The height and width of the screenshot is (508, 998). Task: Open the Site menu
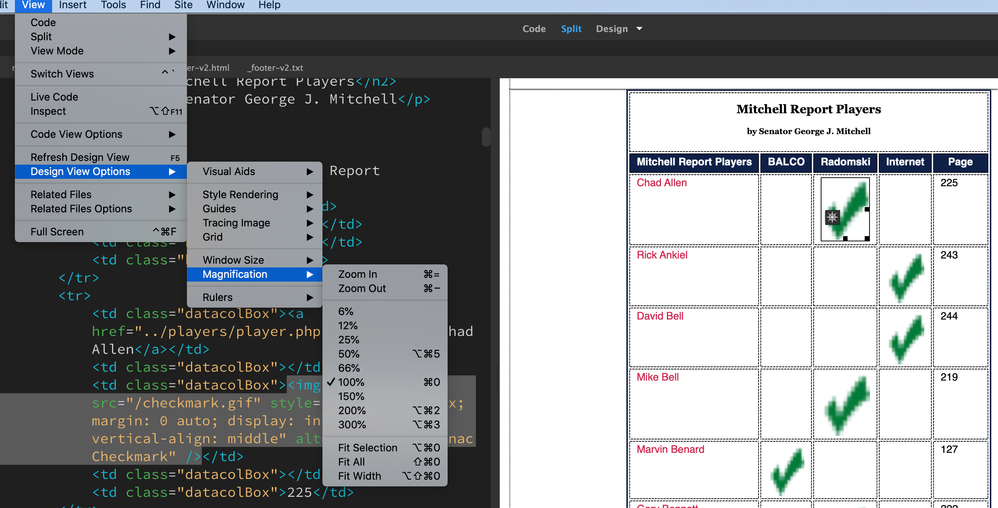point(183,5)
